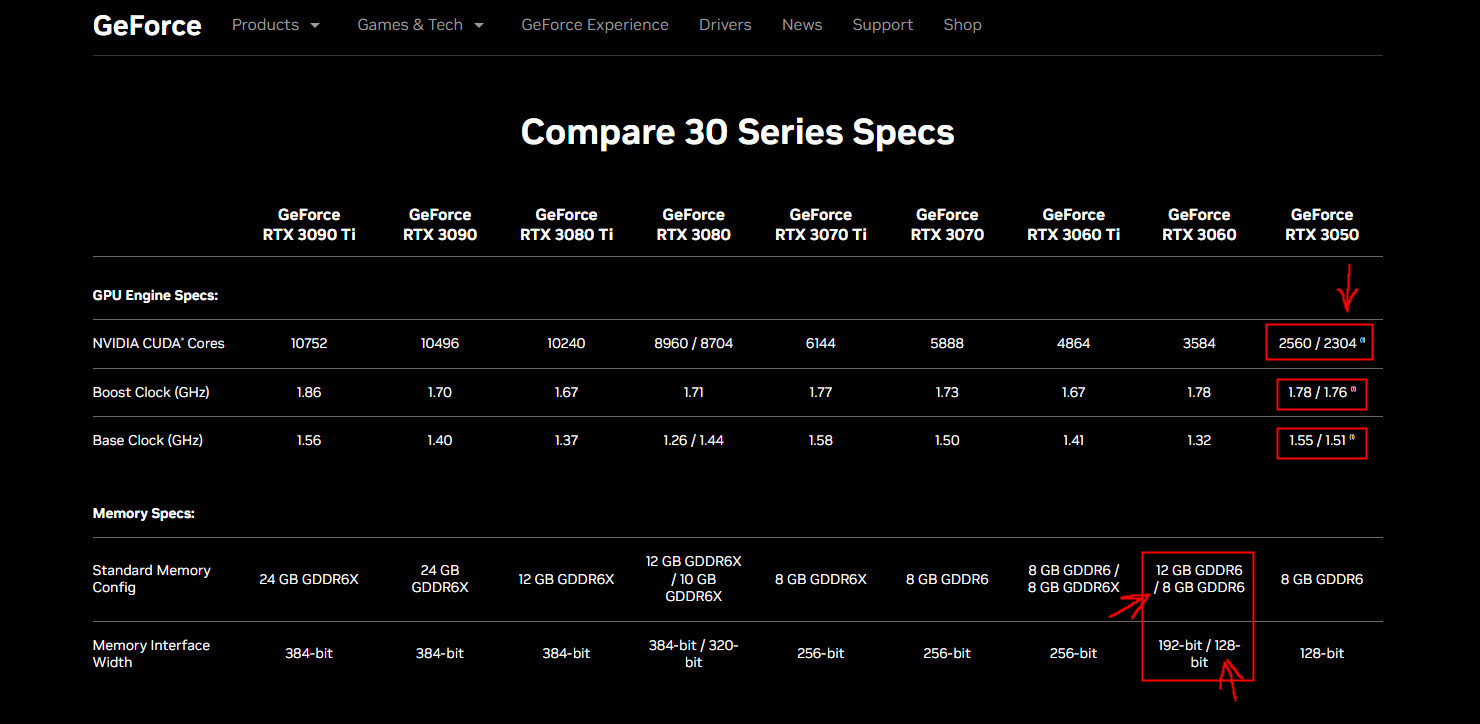The width and height of the screenshot is (1480, 724).
Task: Click the GeForce logo
Action: click(x=147, y=26)
